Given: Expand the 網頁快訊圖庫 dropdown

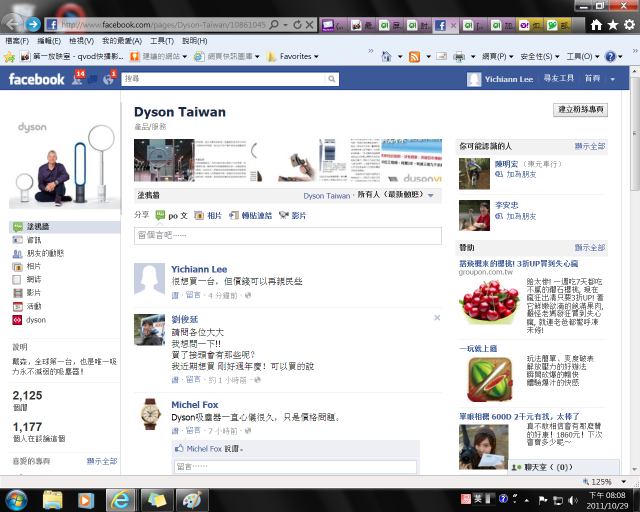Looking at the screenshot, I should pos(258,57).
